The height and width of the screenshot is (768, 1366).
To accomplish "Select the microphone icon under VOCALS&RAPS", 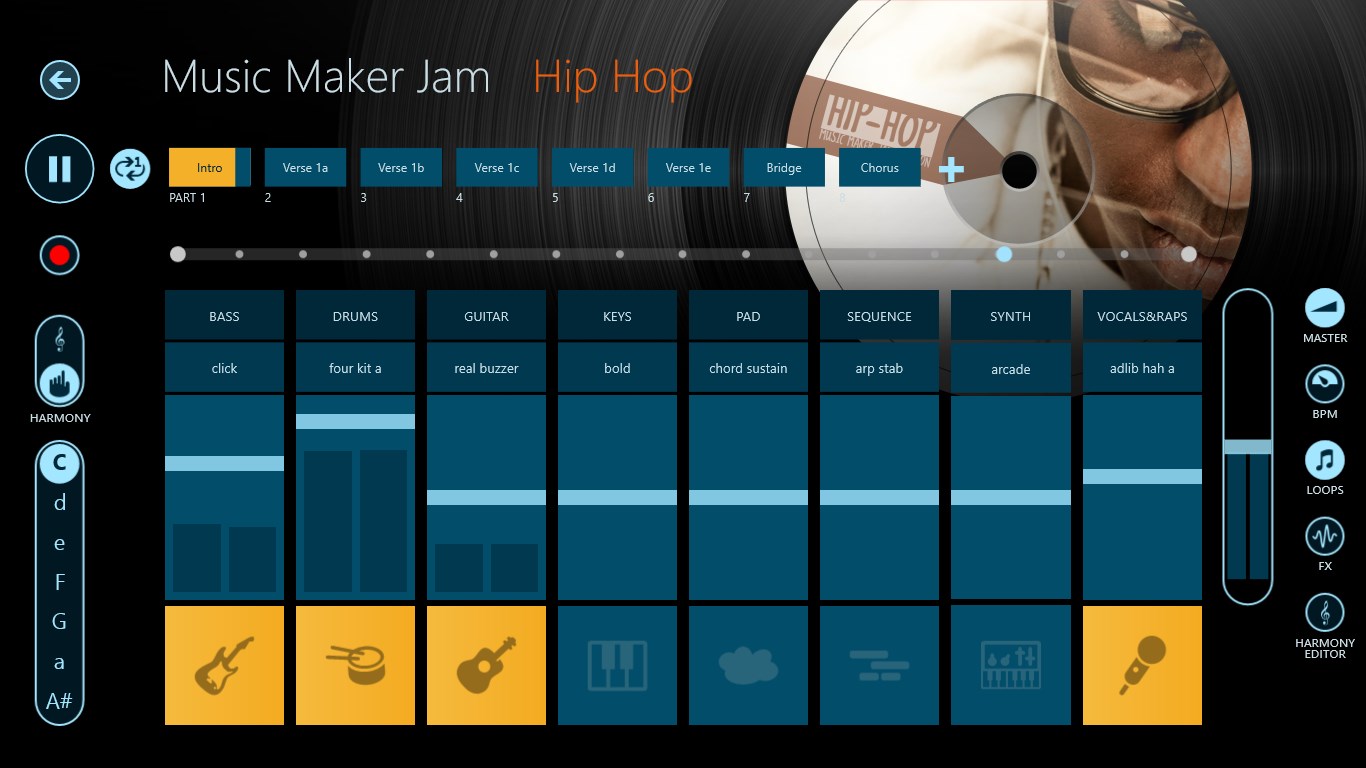I will tap(1142, 665).
